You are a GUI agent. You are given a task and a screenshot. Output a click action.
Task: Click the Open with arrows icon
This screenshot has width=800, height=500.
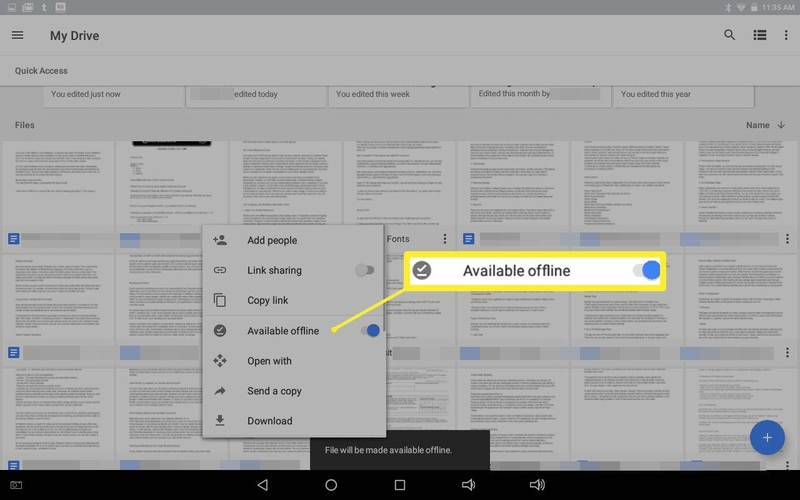[220, 361]
